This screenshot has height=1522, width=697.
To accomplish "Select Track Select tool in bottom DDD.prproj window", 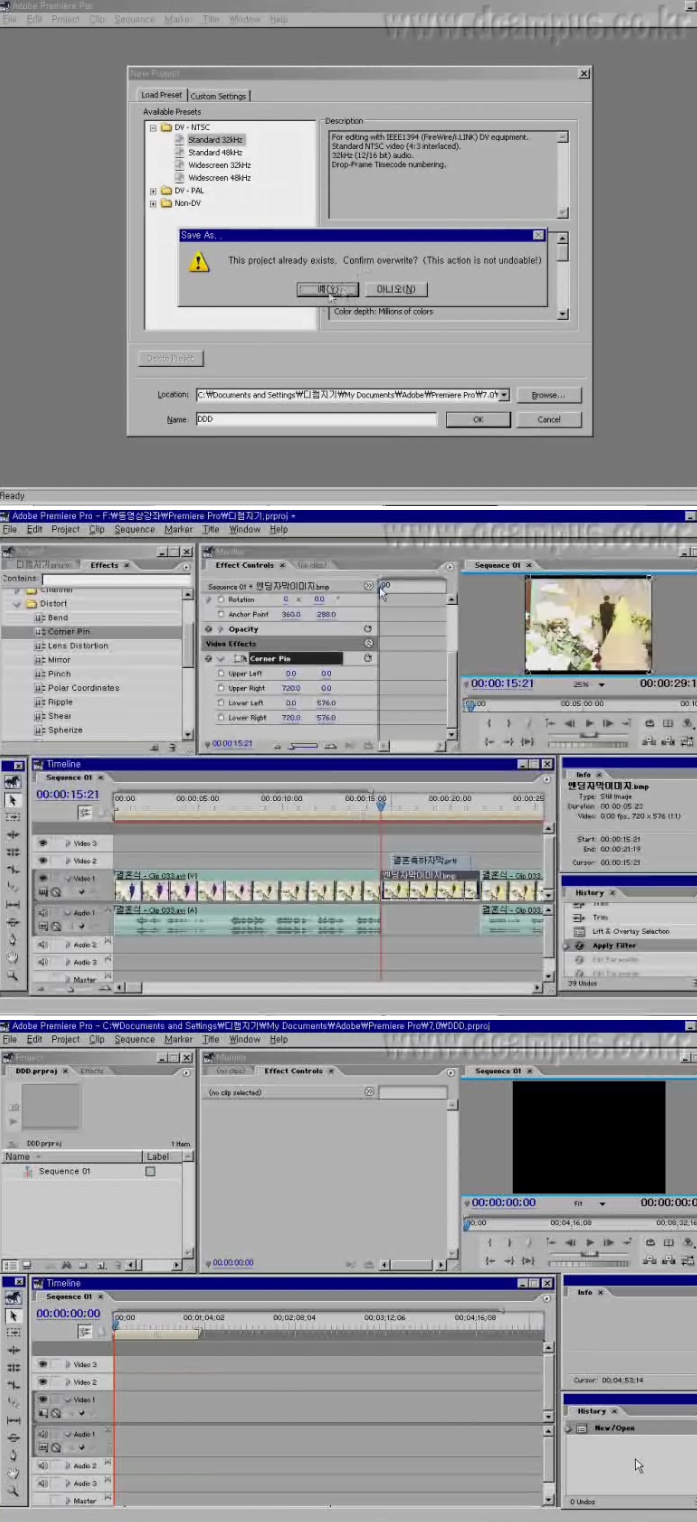I will [x=14, y=1333].
